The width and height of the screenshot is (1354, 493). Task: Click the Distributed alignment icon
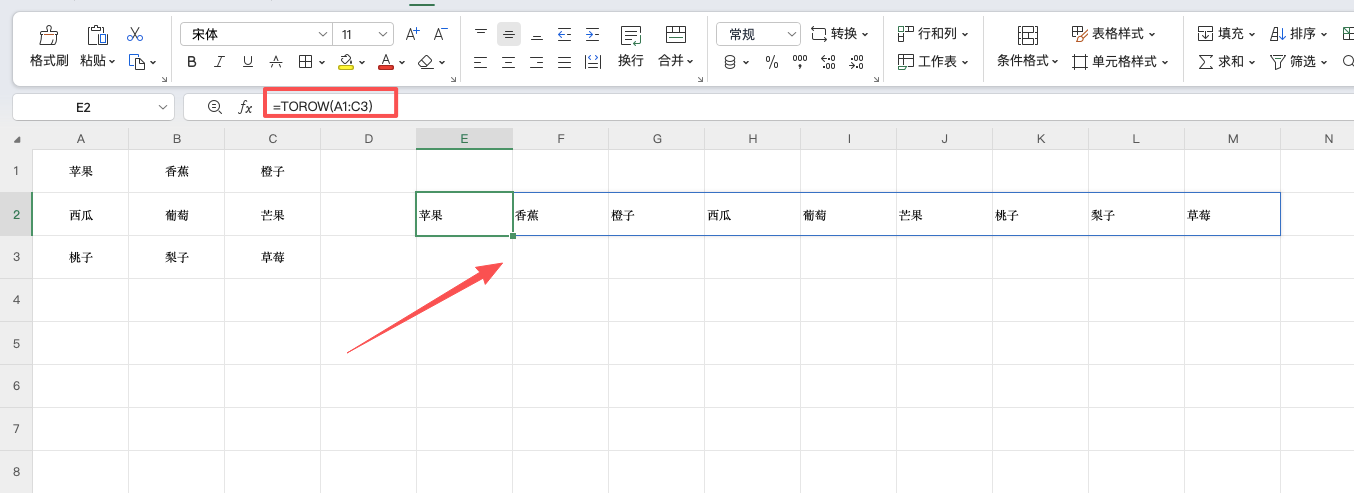pyautogui.click(x=593, y=62)
